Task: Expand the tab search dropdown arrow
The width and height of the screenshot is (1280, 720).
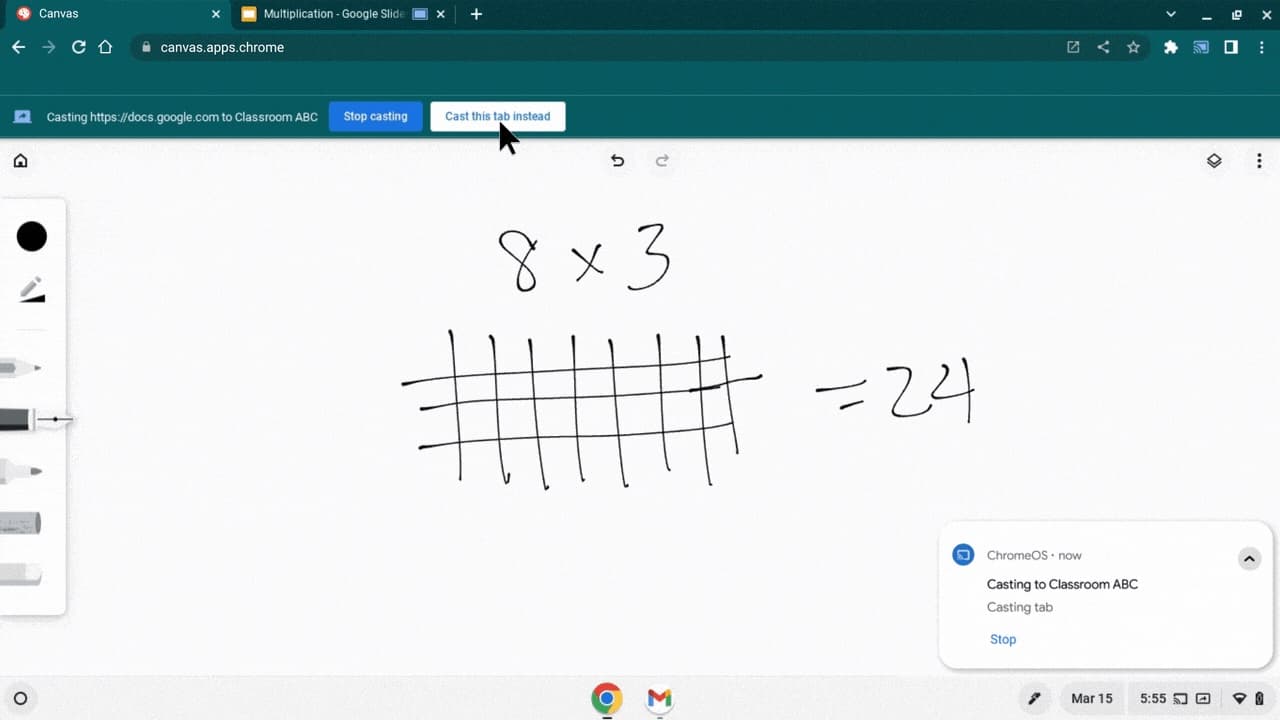Action: coord(1171,14)
